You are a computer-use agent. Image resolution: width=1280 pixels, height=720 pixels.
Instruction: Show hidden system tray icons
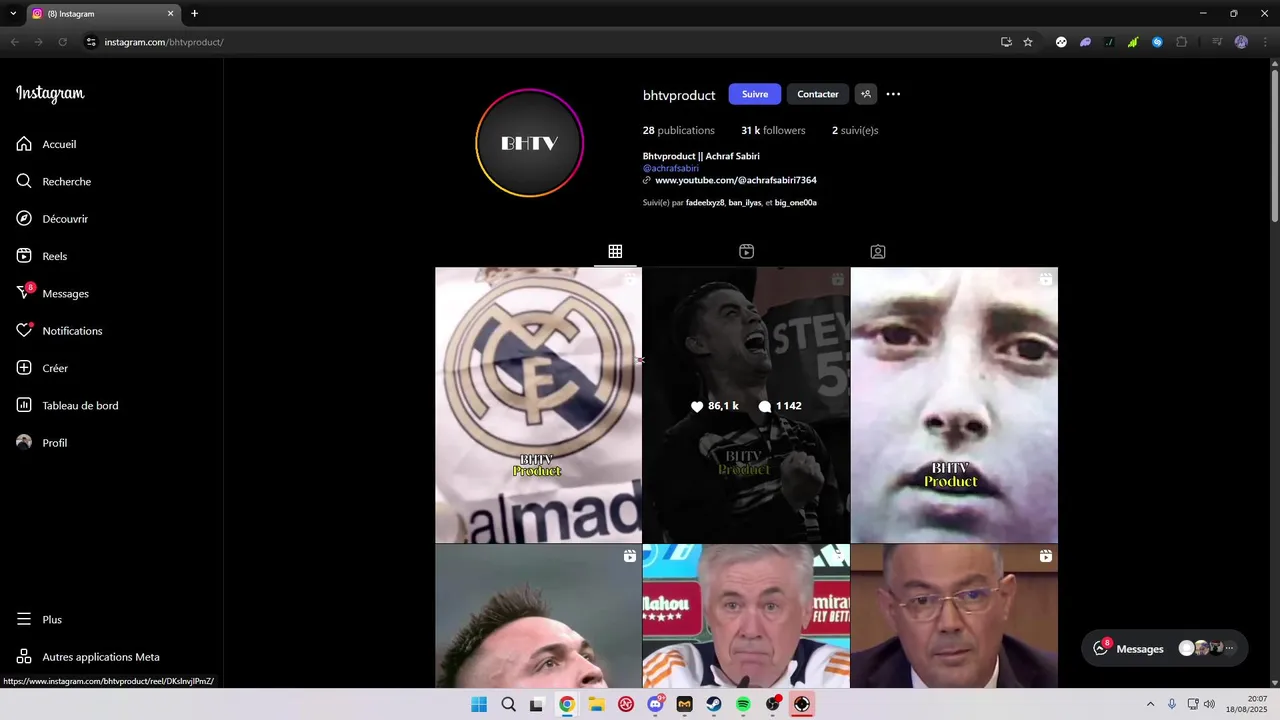point(1150,704)
